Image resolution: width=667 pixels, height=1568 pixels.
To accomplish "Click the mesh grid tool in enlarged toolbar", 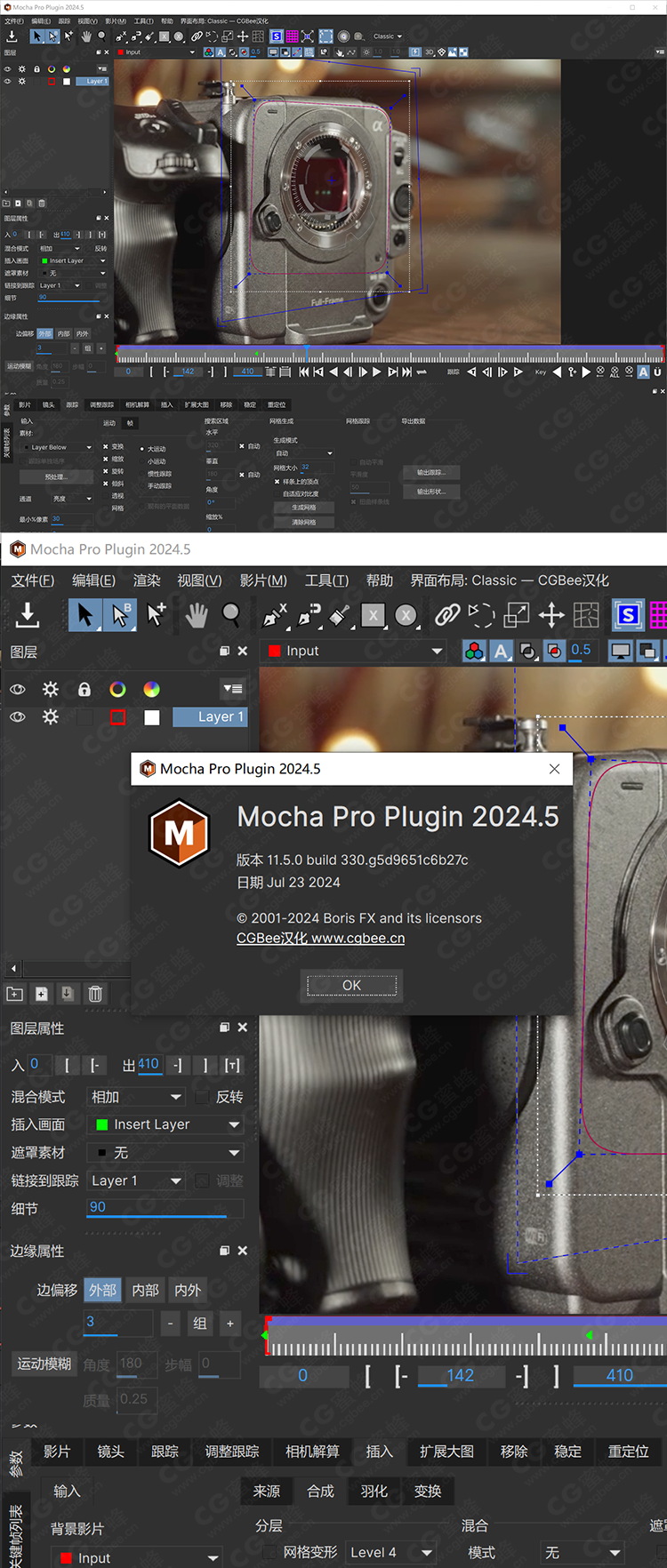I will [x=586, y=614].
